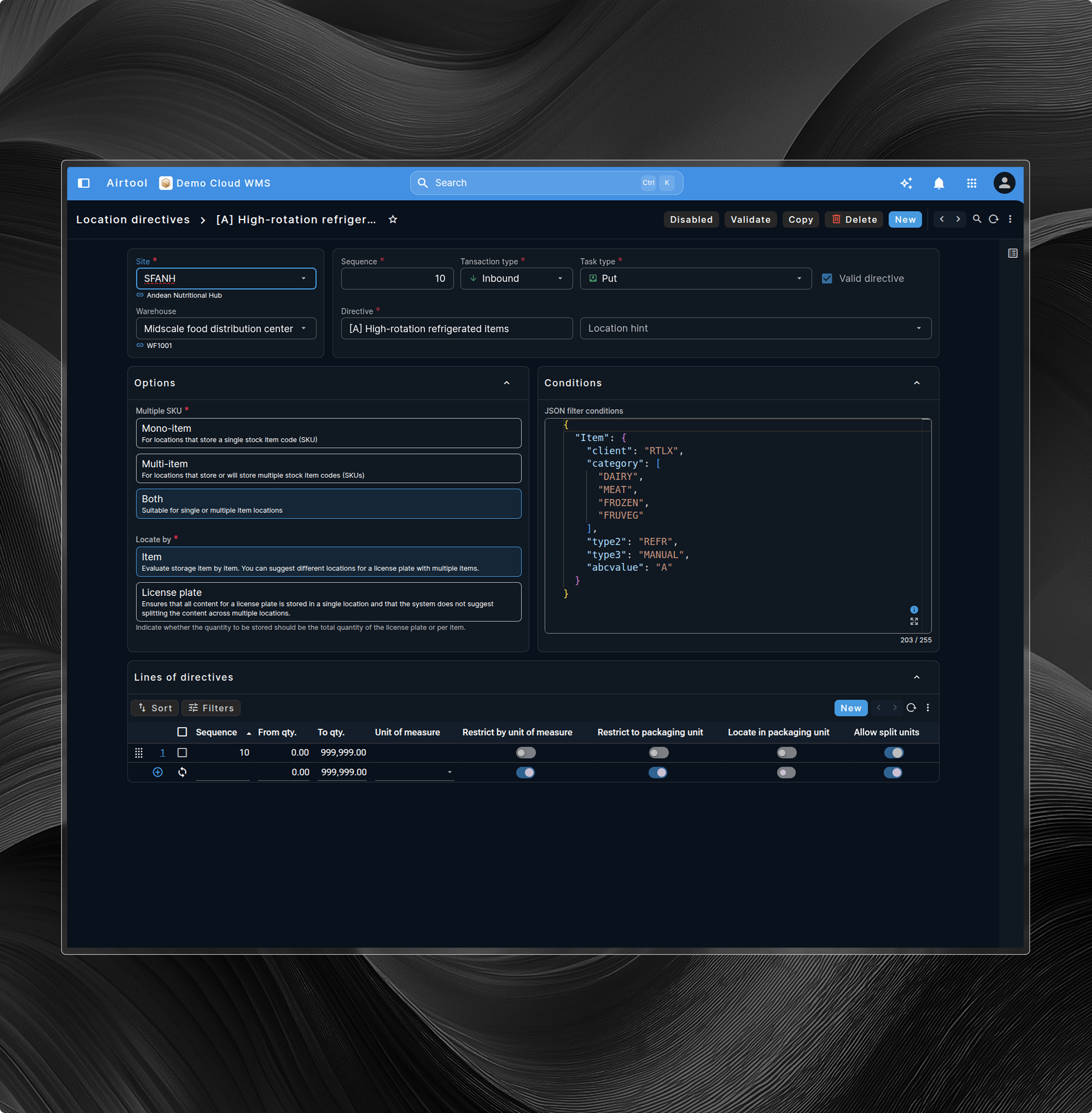Open the apps grid menu
This screenshot has height=1113, width=1092.
pos(972,183)
